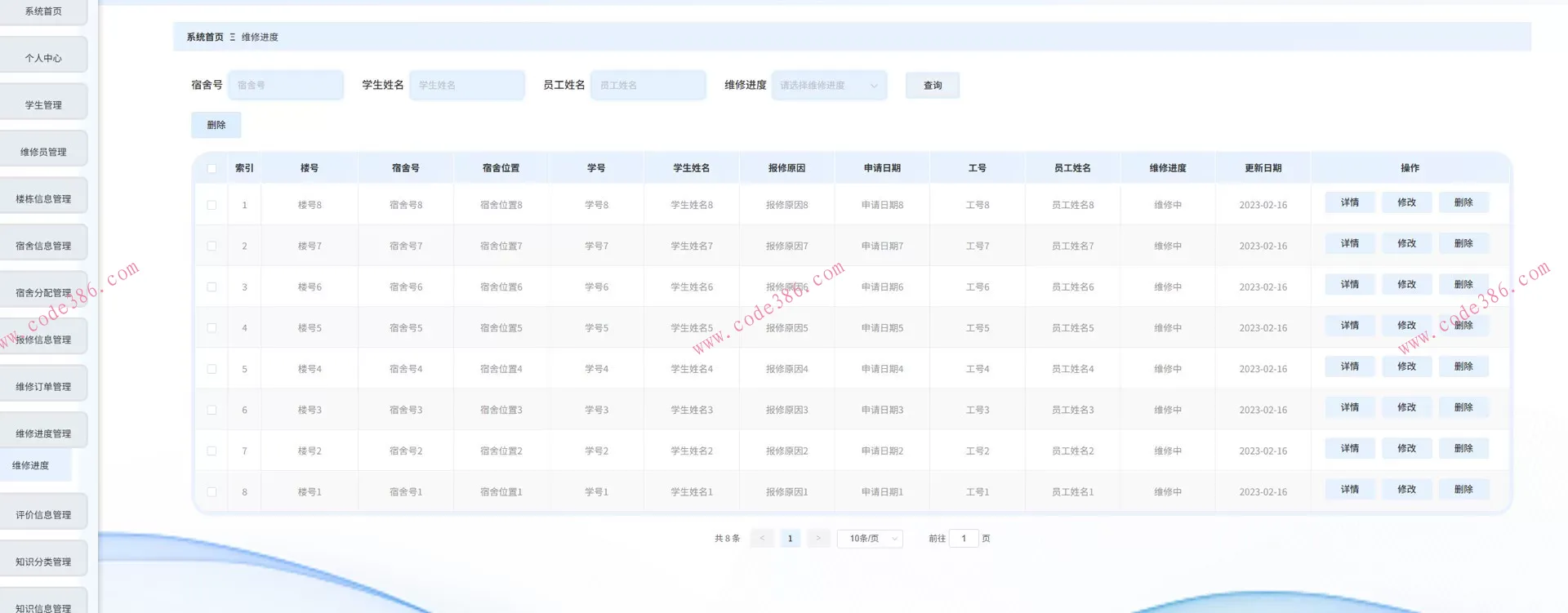Click the batch 删除 button above table

(216, 125)
